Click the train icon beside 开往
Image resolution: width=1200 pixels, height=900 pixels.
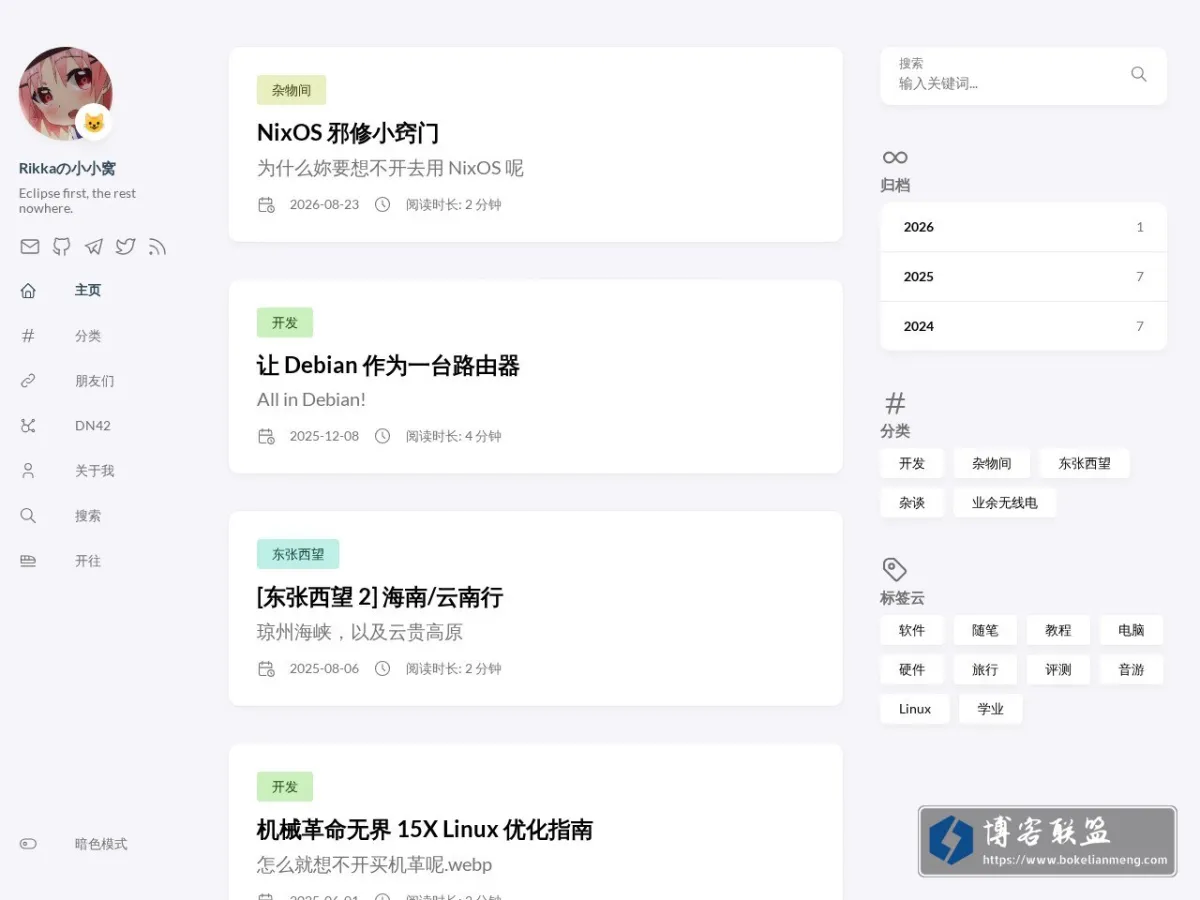pyautogui.click(x=28, y=561)
